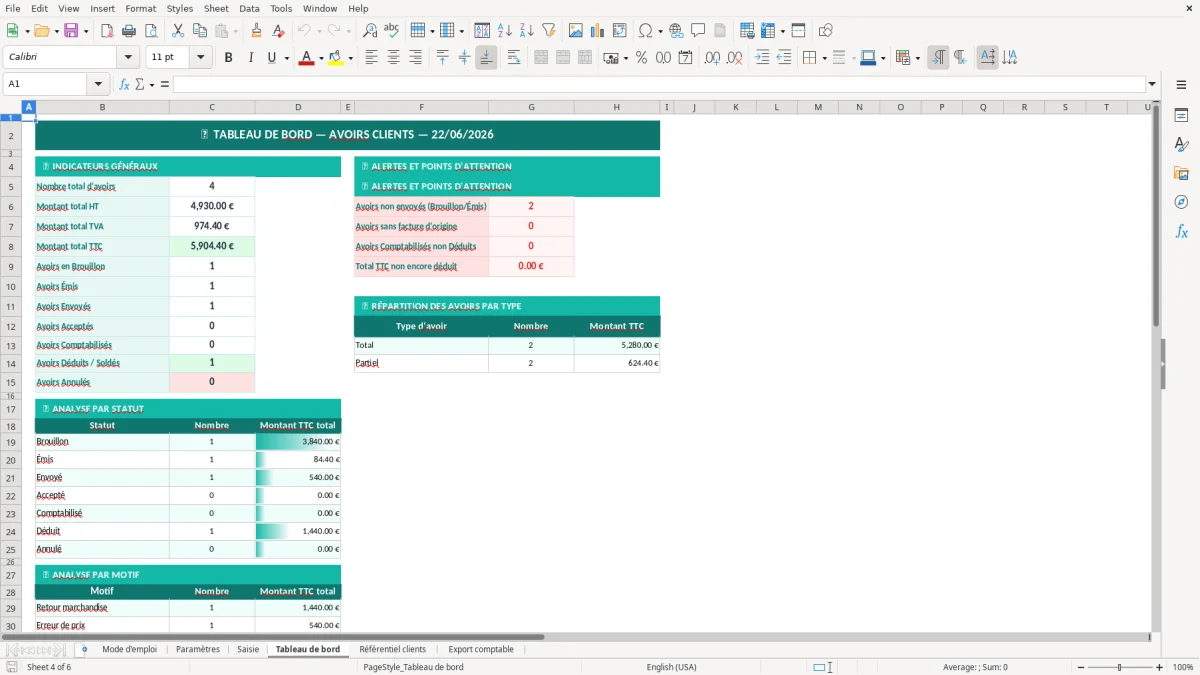This screenshot has height=675, width=1200.
Task: Click the Spelling check icon
Action: coord(392,31)
